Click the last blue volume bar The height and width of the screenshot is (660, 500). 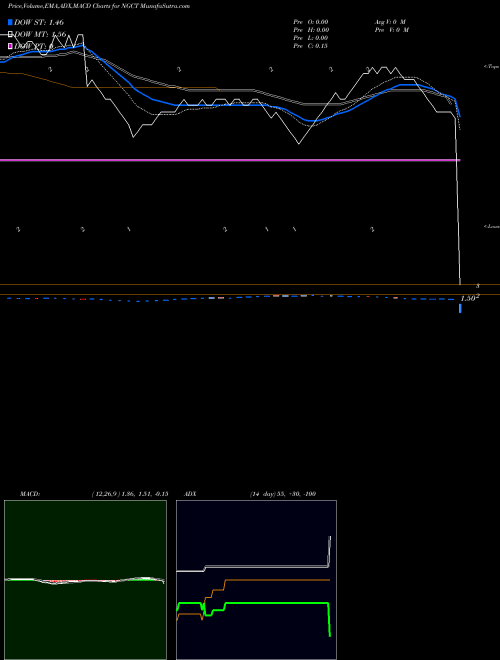[x=460, y=309]
